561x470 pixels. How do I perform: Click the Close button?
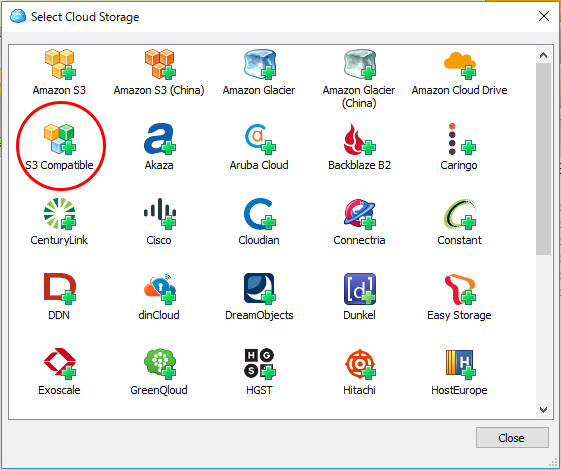tap(512, 437)
